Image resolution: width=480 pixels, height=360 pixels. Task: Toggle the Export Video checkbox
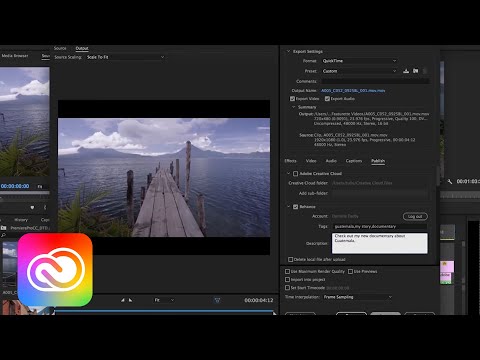292,99
